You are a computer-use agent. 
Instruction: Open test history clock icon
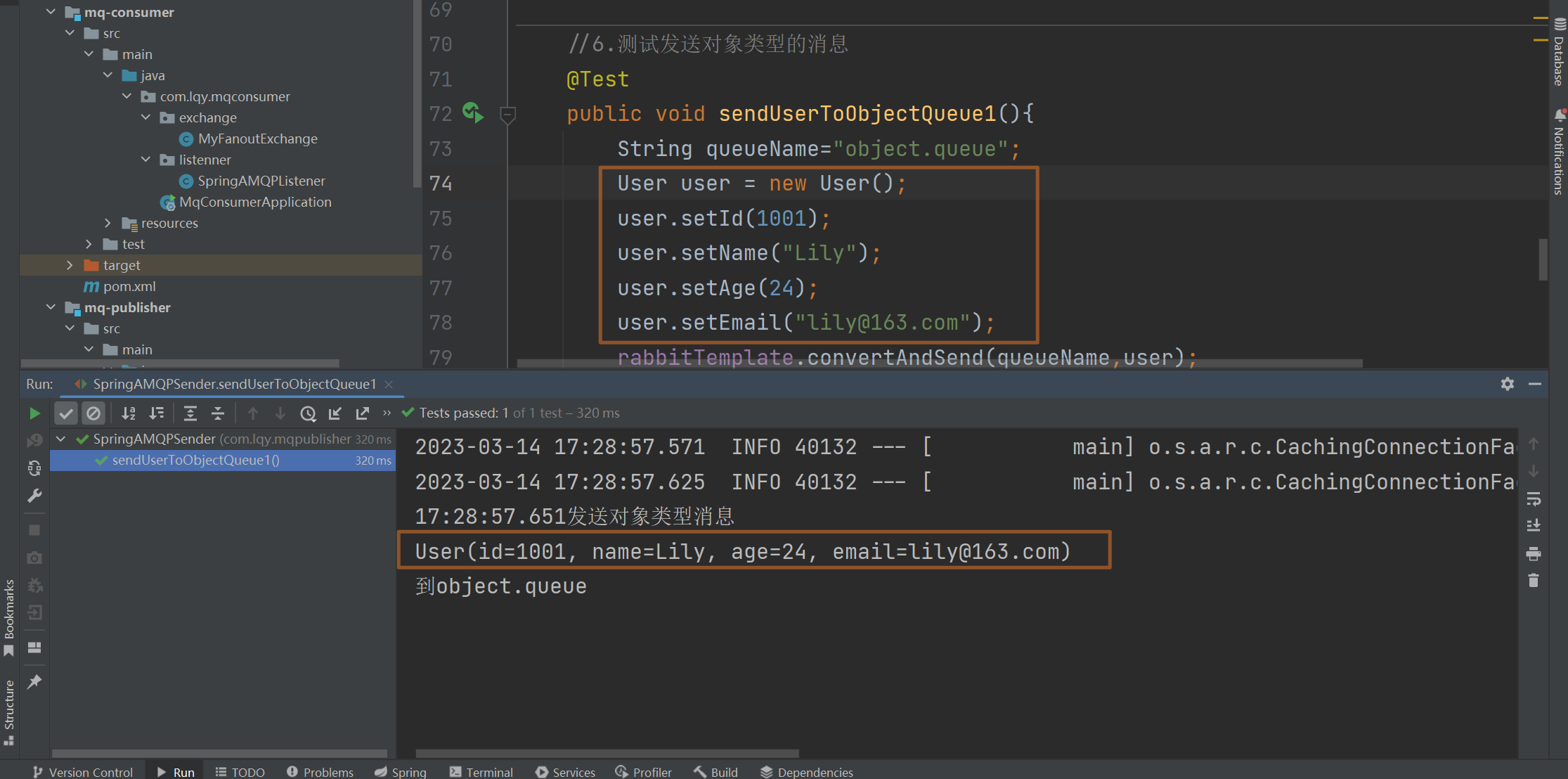(x=308, y=413)
